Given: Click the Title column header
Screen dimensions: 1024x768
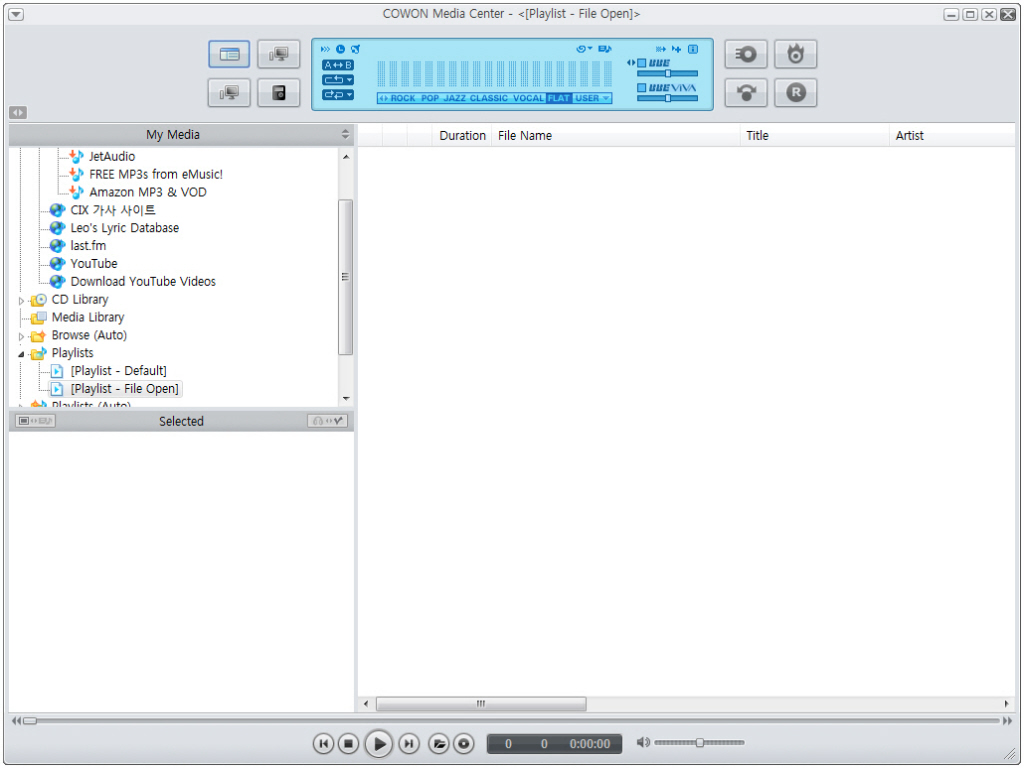Looking at the screenshot, I should [x=814, y=135].
